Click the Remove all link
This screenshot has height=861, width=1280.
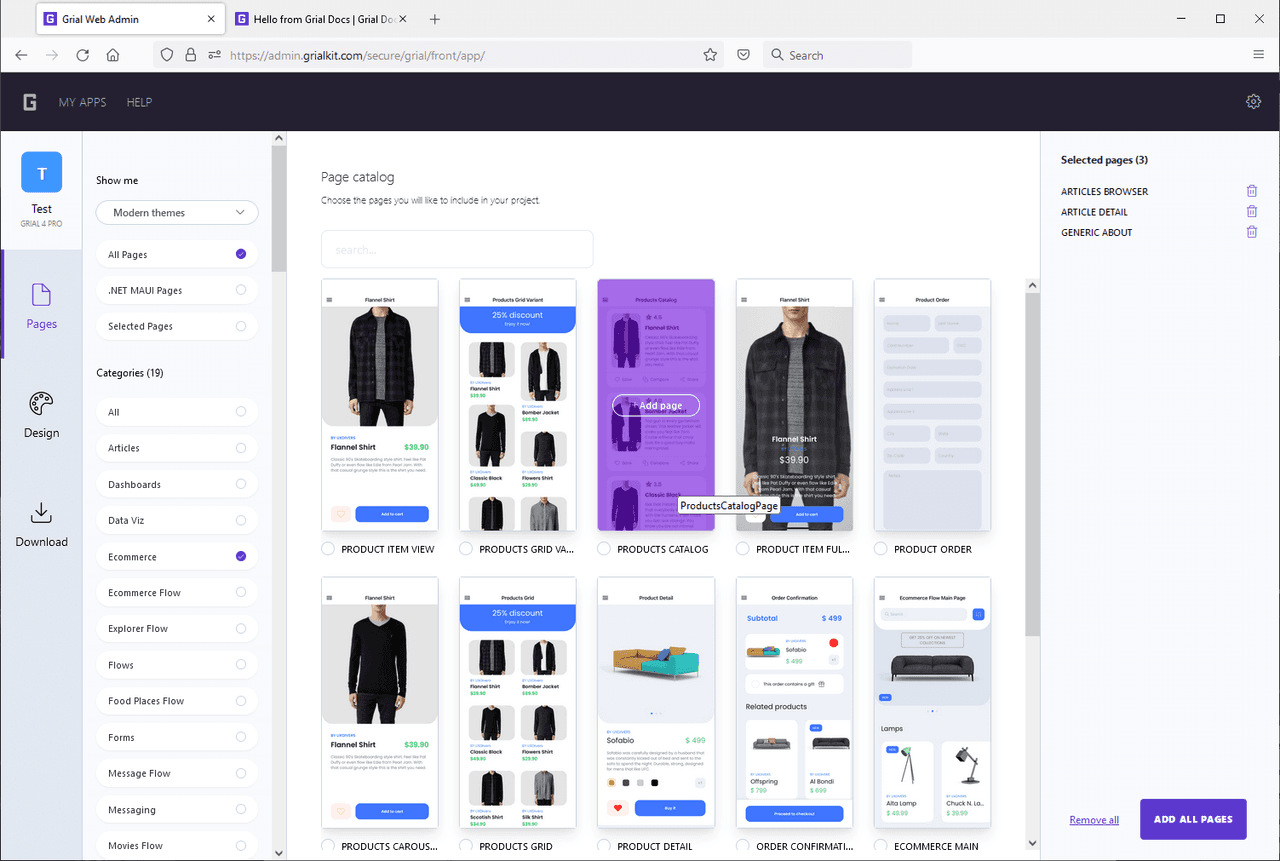pos(1094,820)
